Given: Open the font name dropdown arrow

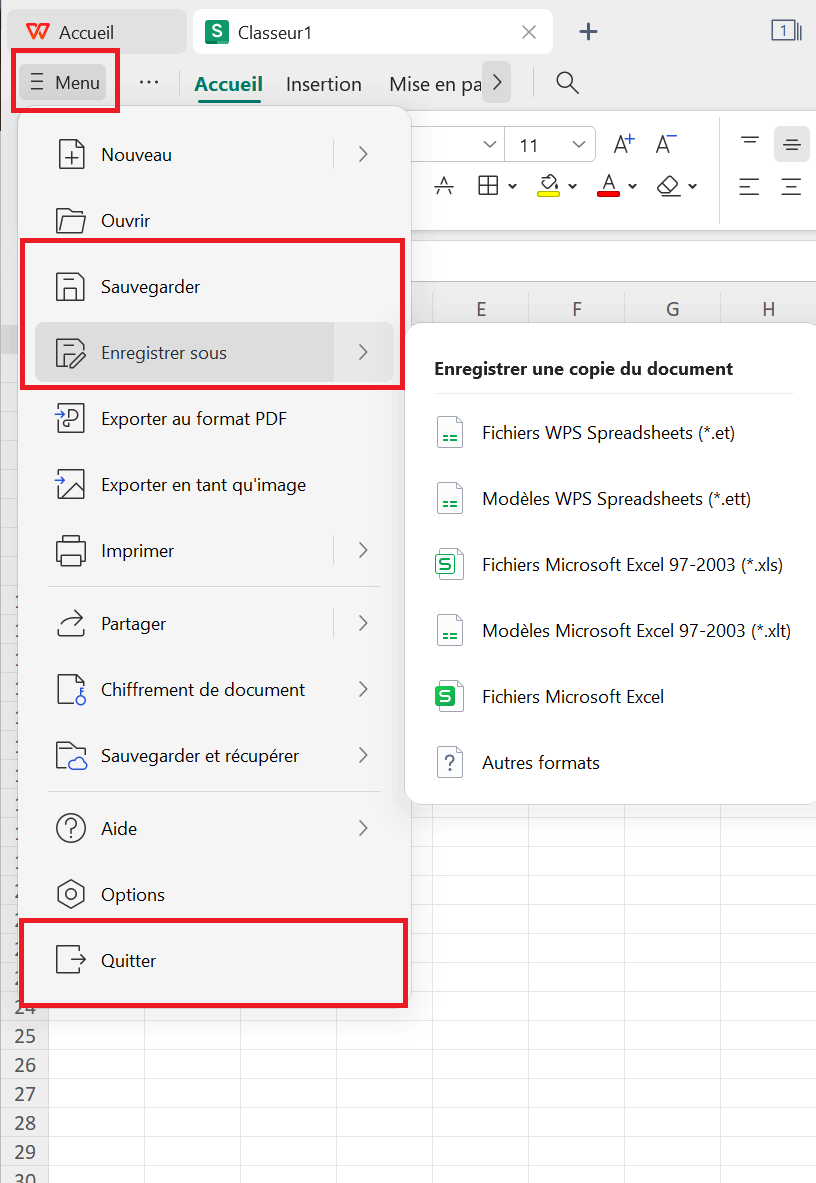Looking at the screenshot, I should (489, 144).
